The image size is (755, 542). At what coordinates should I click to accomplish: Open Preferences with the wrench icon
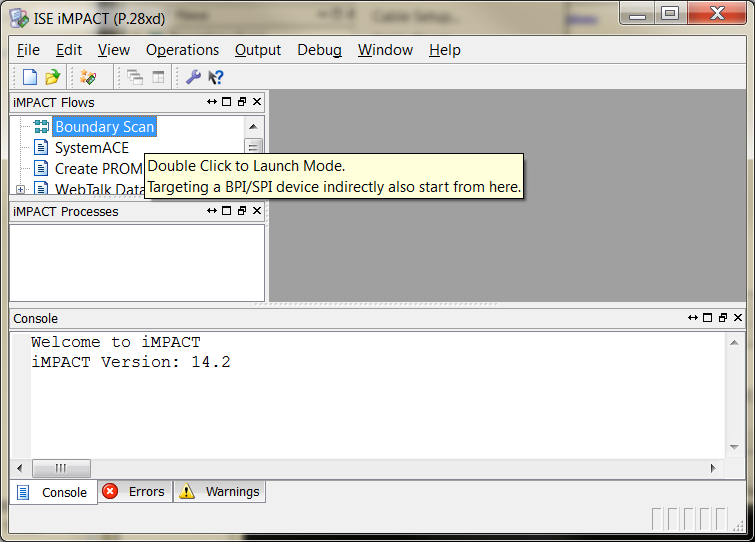(194, 77)
